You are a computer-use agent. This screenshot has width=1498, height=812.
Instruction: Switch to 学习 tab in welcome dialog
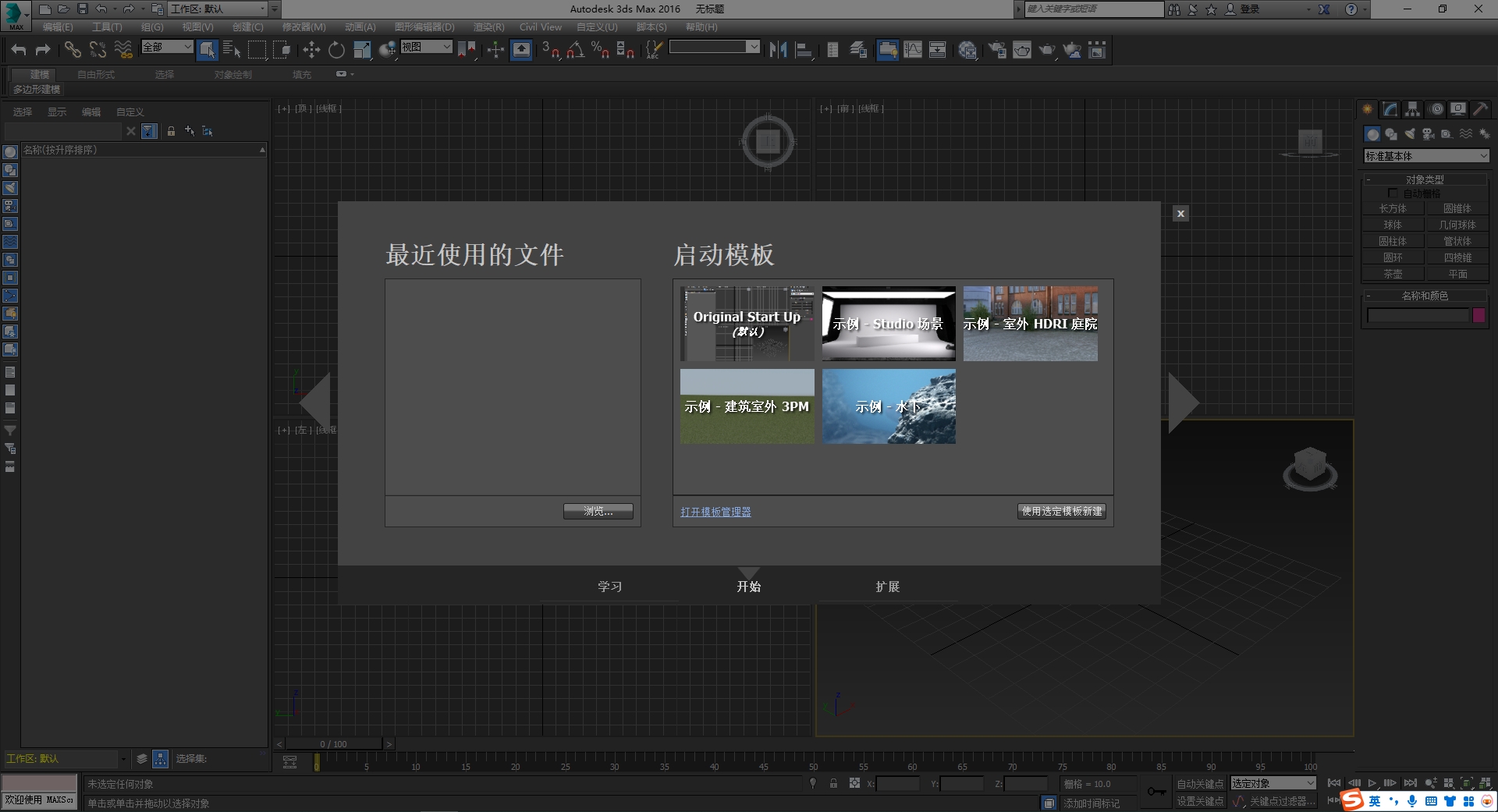609,587
